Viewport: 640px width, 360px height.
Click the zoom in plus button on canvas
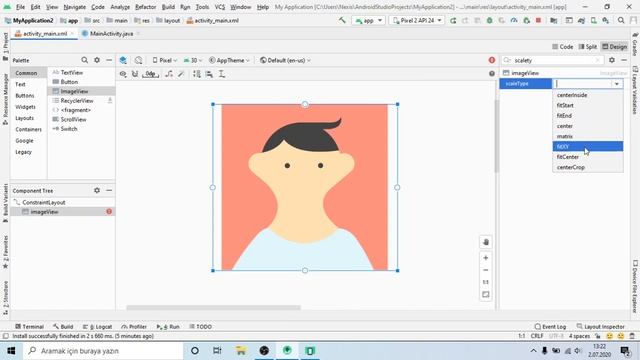click(486, 258)
